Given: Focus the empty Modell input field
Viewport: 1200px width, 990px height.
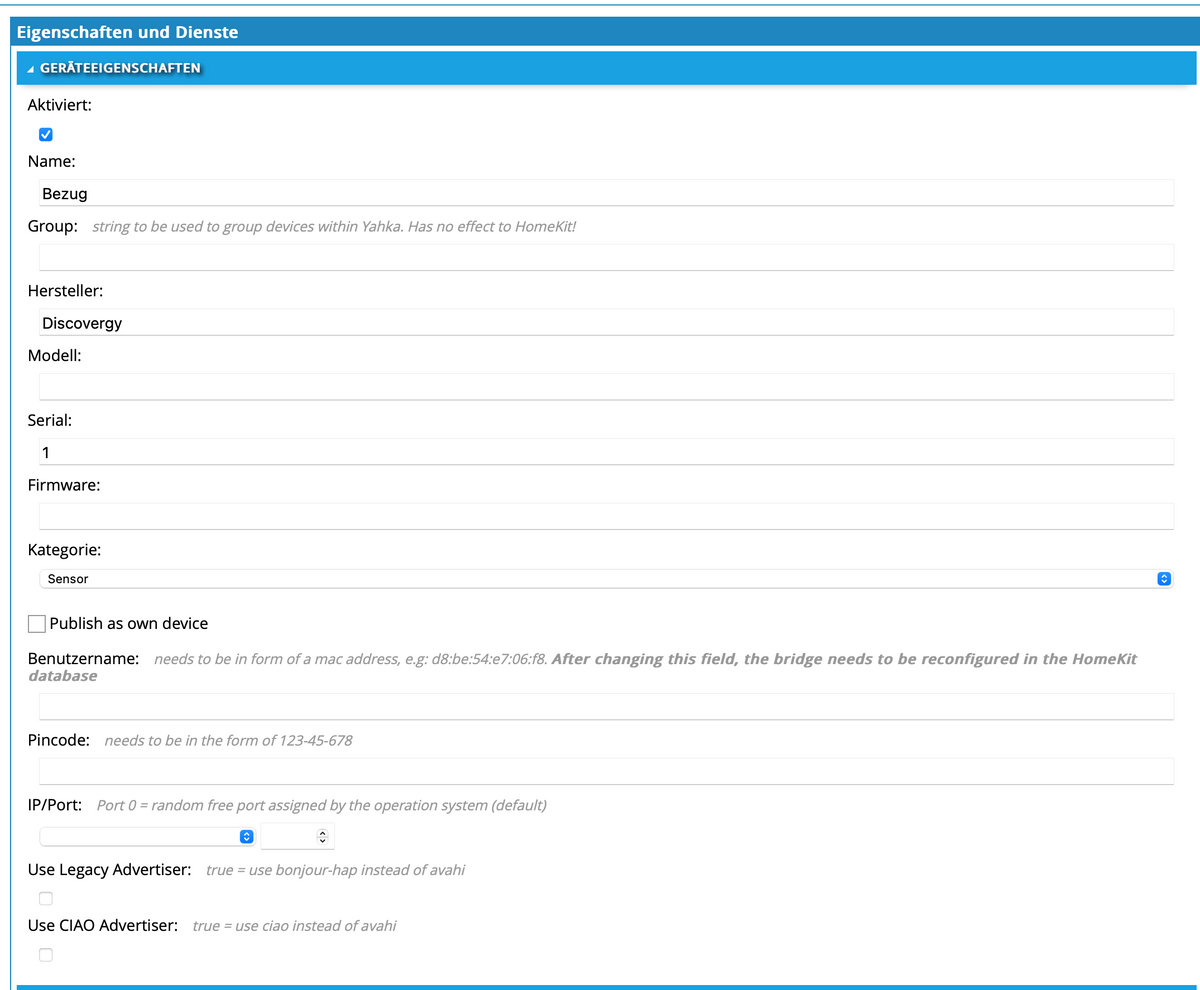Looking at the screenshot, I should pos(606,387).
